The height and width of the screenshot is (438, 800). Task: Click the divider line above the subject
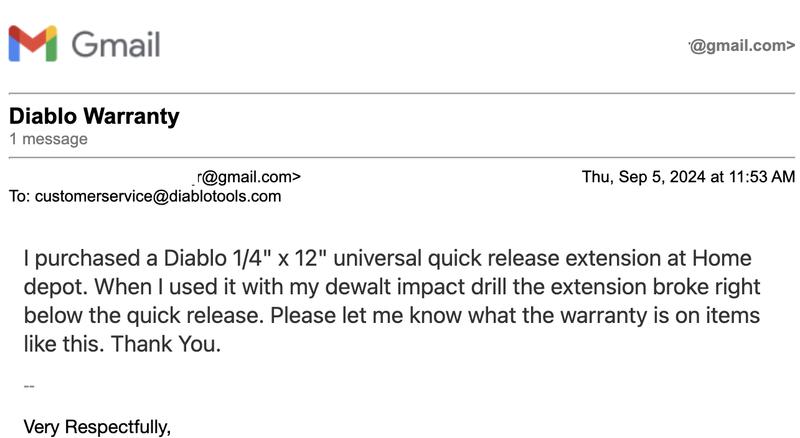(402, 93)
